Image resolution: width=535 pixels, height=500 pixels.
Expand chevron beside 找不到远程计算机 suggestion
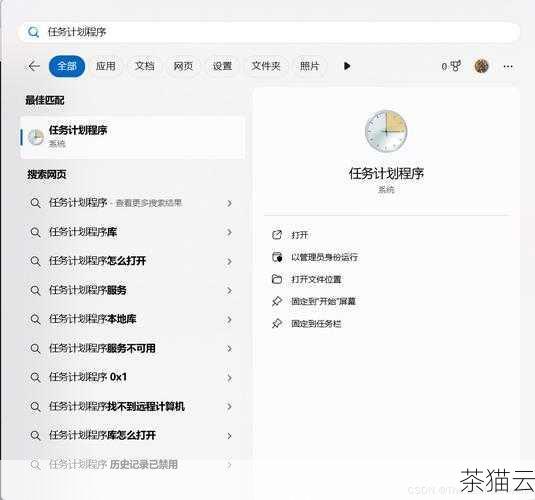(229, 406)
